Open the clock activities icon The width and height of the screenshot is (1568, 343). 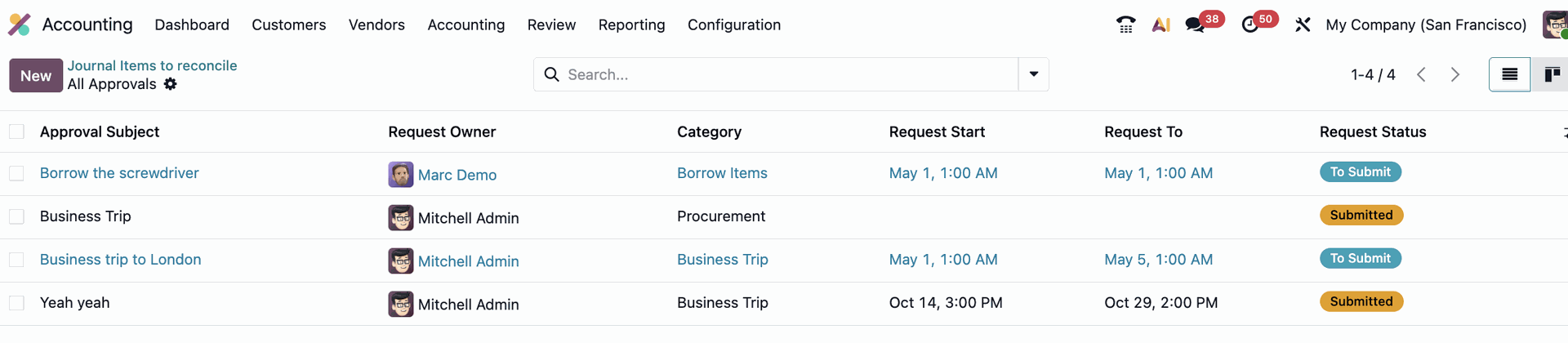coord(1250,25)
